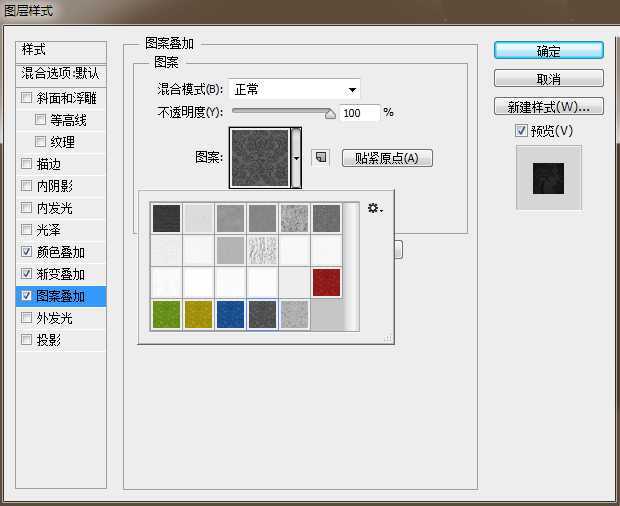Select the red pattern swatch
The width and height of the screenshot is (620, 506).
[x=327, y=282]
